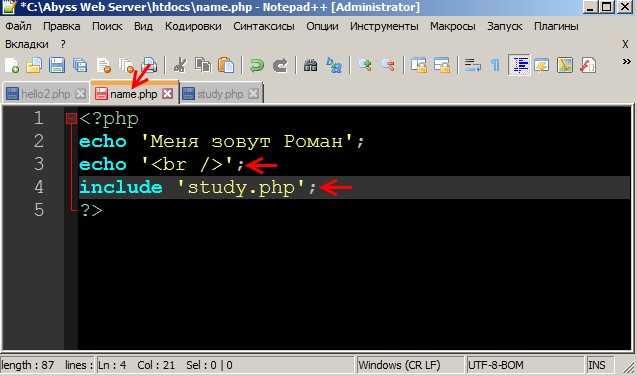Switch to the hello2.php tab
637x376 pixels.
pyautogui.click(x=46, y=94)
